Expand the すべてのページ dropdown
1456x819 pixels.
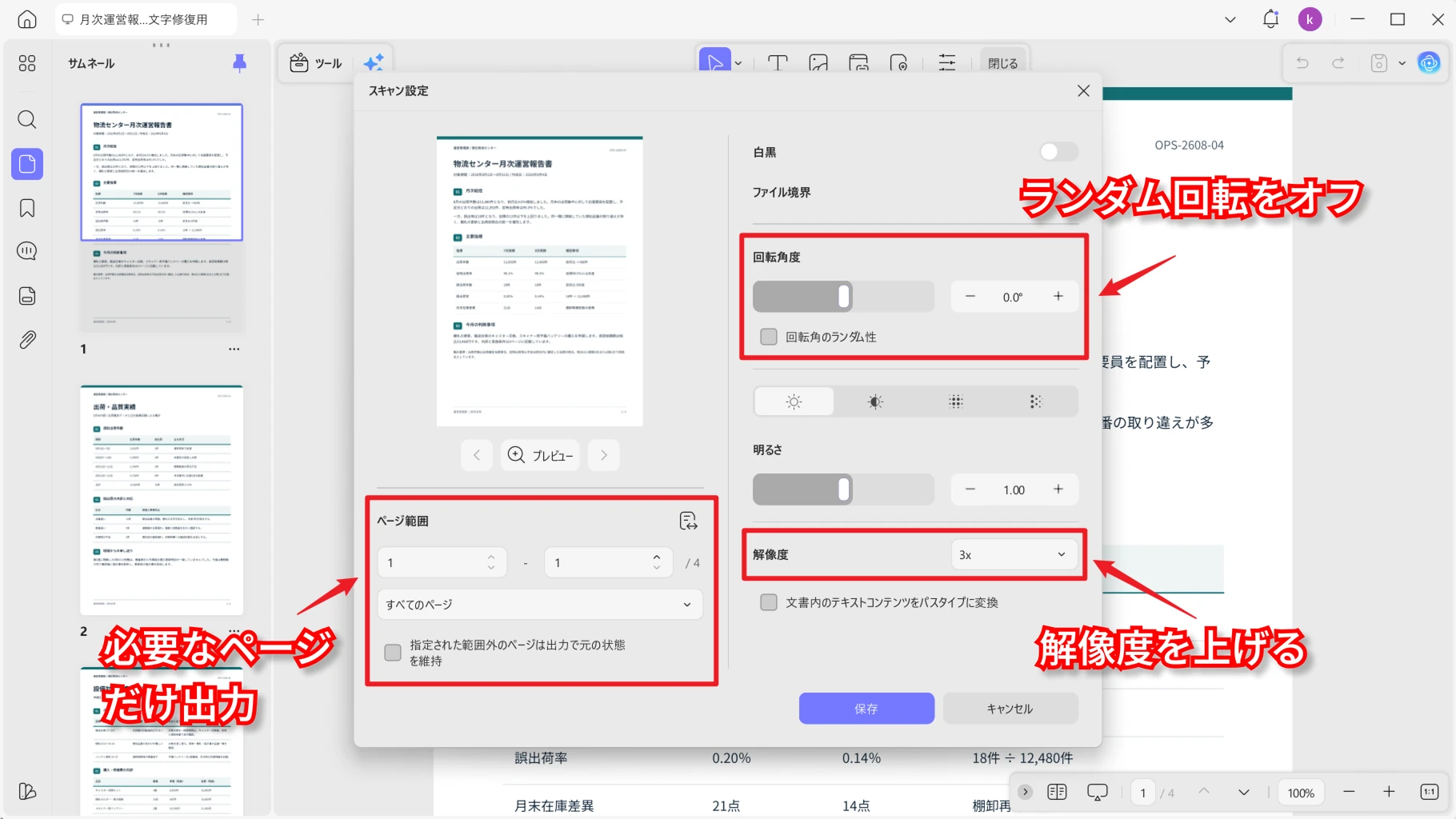[540, 605]
